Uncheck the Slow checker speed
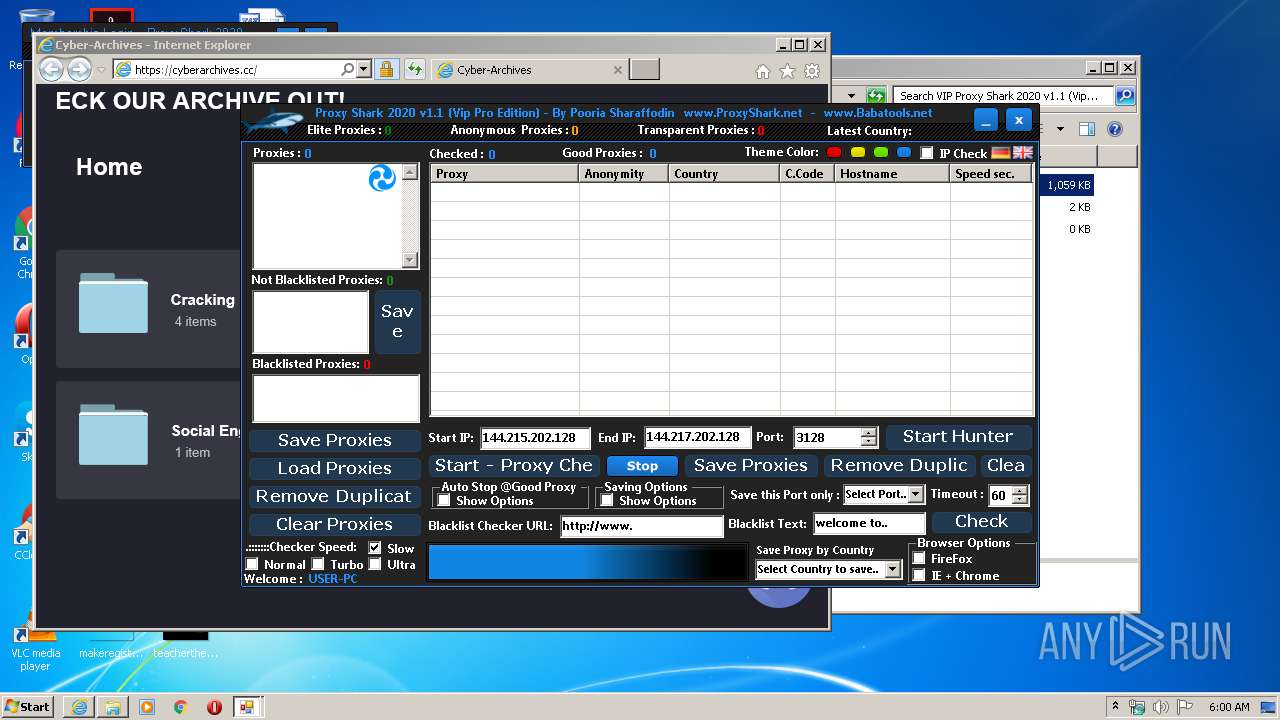The height and width of the screenshot is (720, 1280). [x=375, y=548]
